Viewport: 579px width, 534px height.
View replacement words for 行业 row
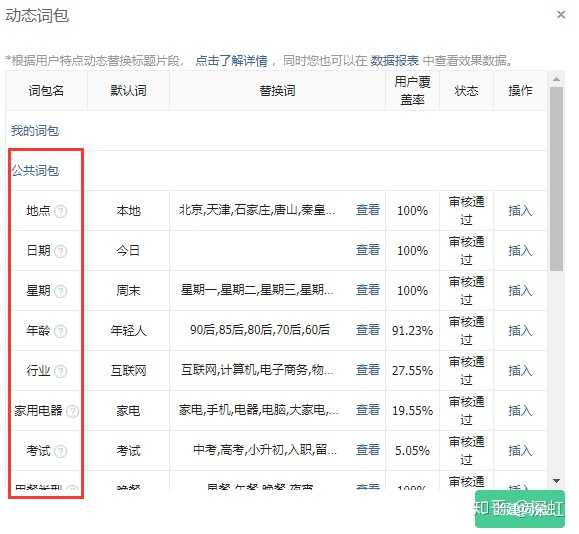[x=368, y=369]
